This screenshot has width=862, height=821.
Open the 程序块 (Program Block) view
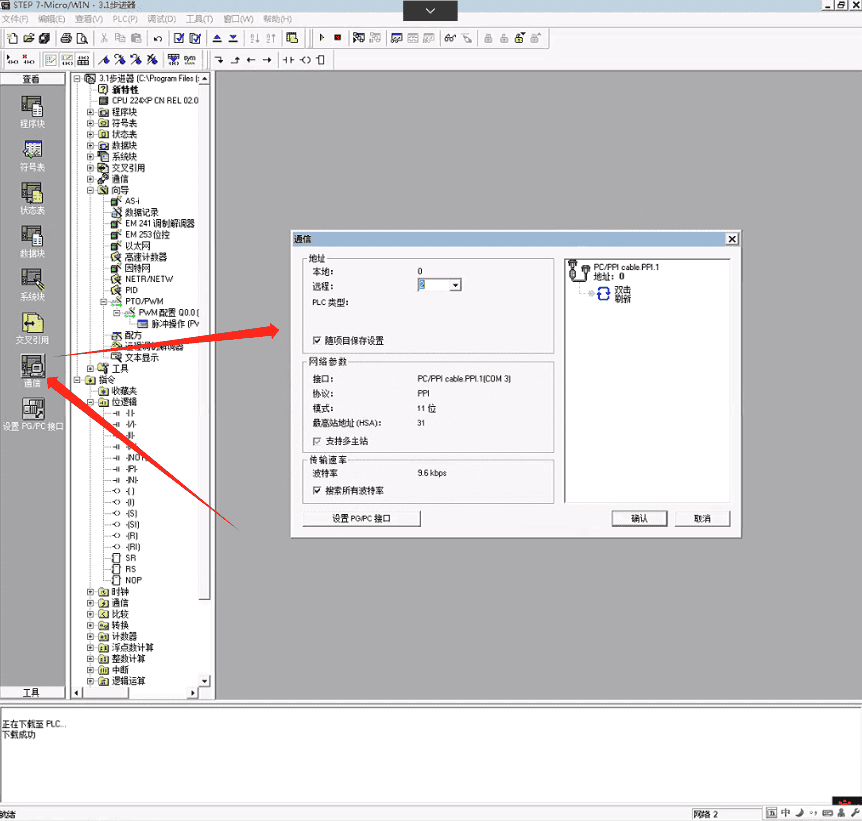[x=31, y=105]
